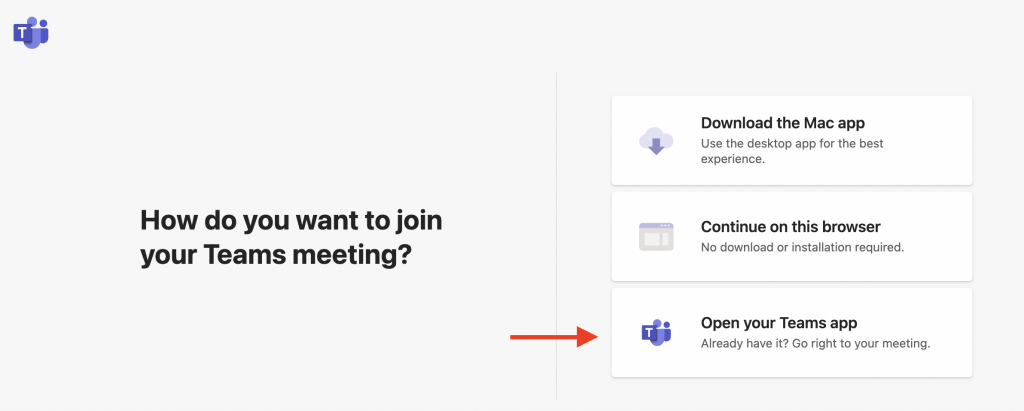
Task: Click 'Already have it? Go right to your meeting.'
Action: coord(815,343)
